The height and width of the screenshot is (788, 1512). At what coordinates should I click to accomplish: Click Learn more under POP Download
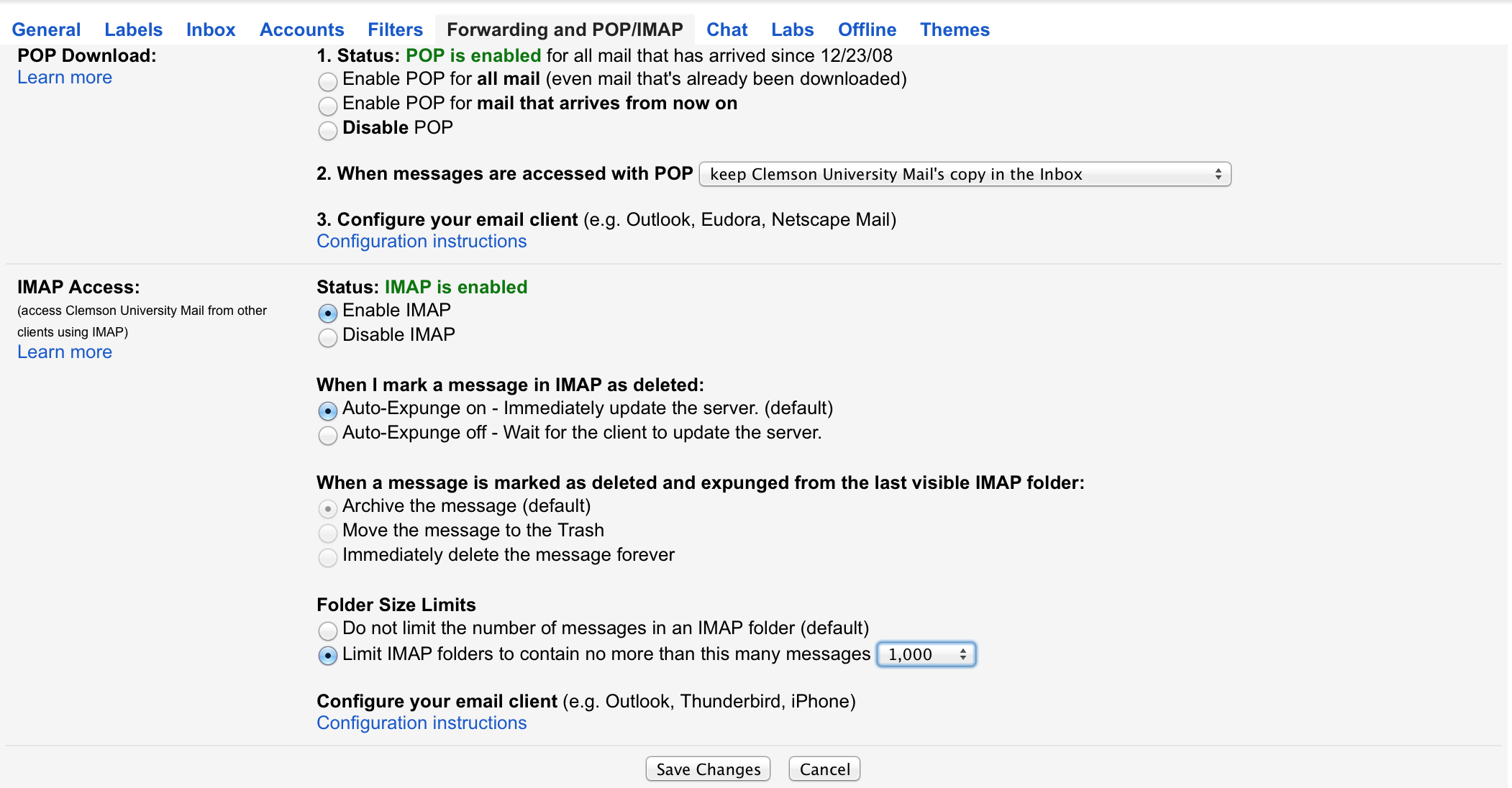pos(65,77)
